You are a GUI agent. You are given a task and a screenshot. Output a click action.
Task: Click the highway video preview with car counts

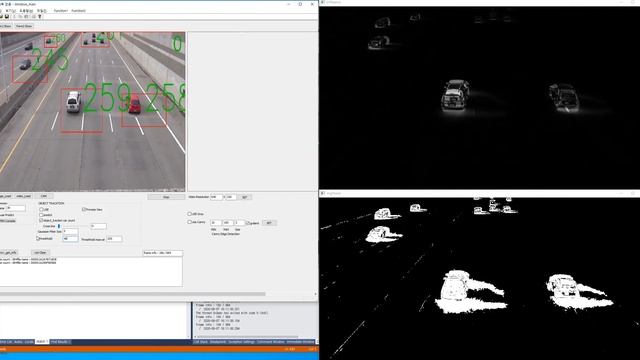click(92, 111)
